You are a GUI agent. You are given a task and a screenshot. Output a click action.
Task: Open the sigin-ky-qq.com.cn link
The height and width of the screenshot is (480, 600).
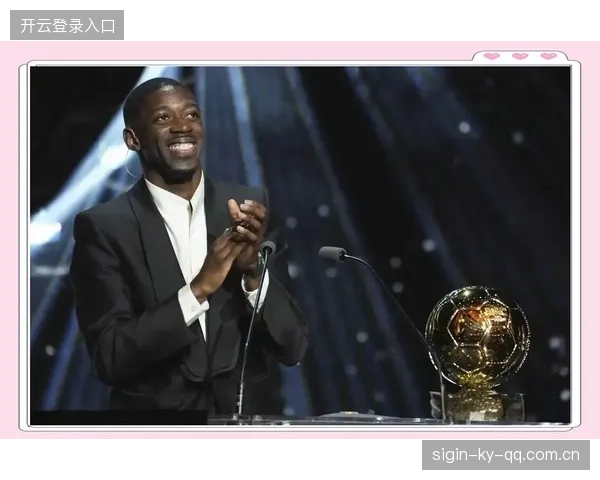point(505,455)
